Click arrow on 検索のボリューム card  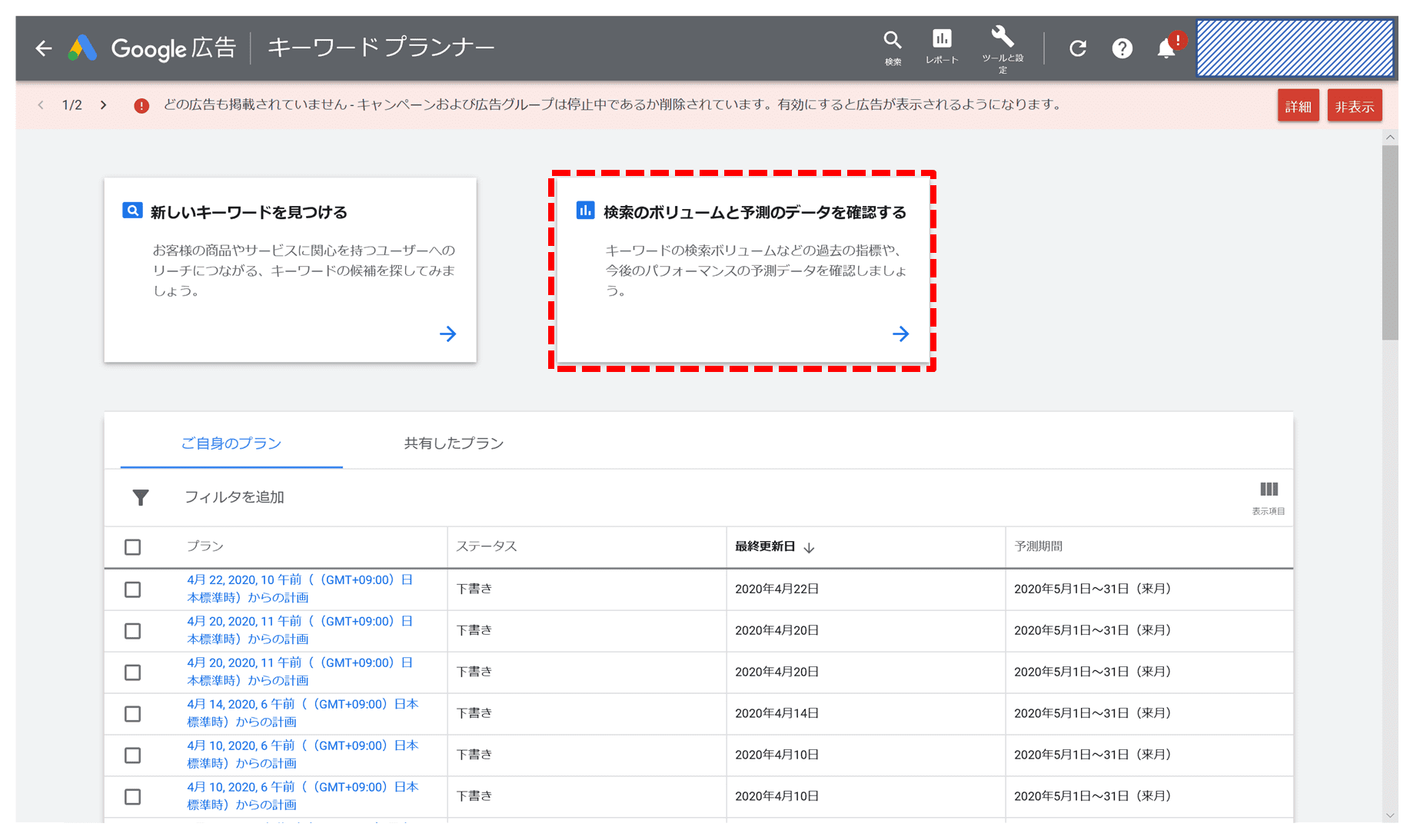point(900,334)
